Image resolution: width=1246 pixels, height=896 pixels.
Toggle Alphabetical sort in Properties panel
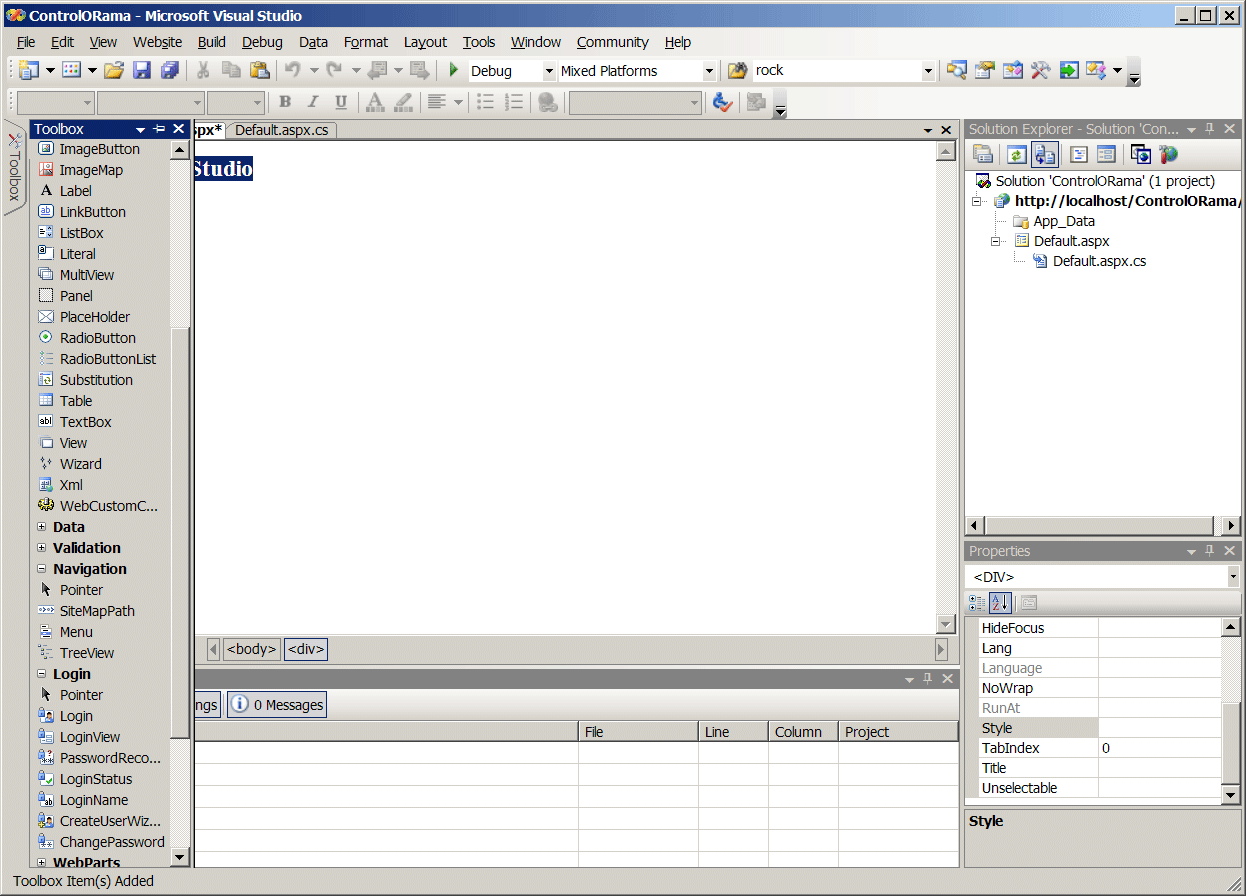click(1000, 603)
